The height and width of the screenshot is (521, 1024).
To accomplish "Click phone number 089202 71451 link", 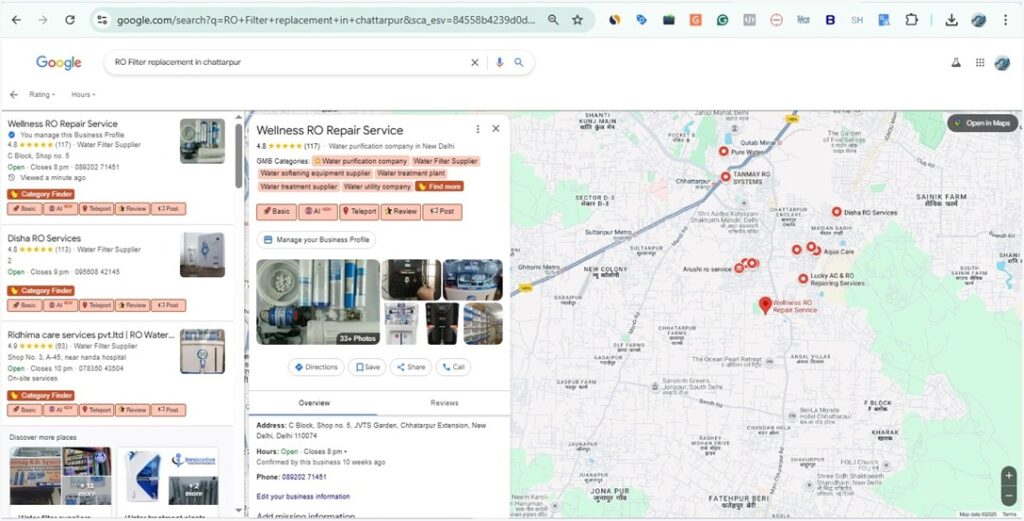I will point(304,477).
